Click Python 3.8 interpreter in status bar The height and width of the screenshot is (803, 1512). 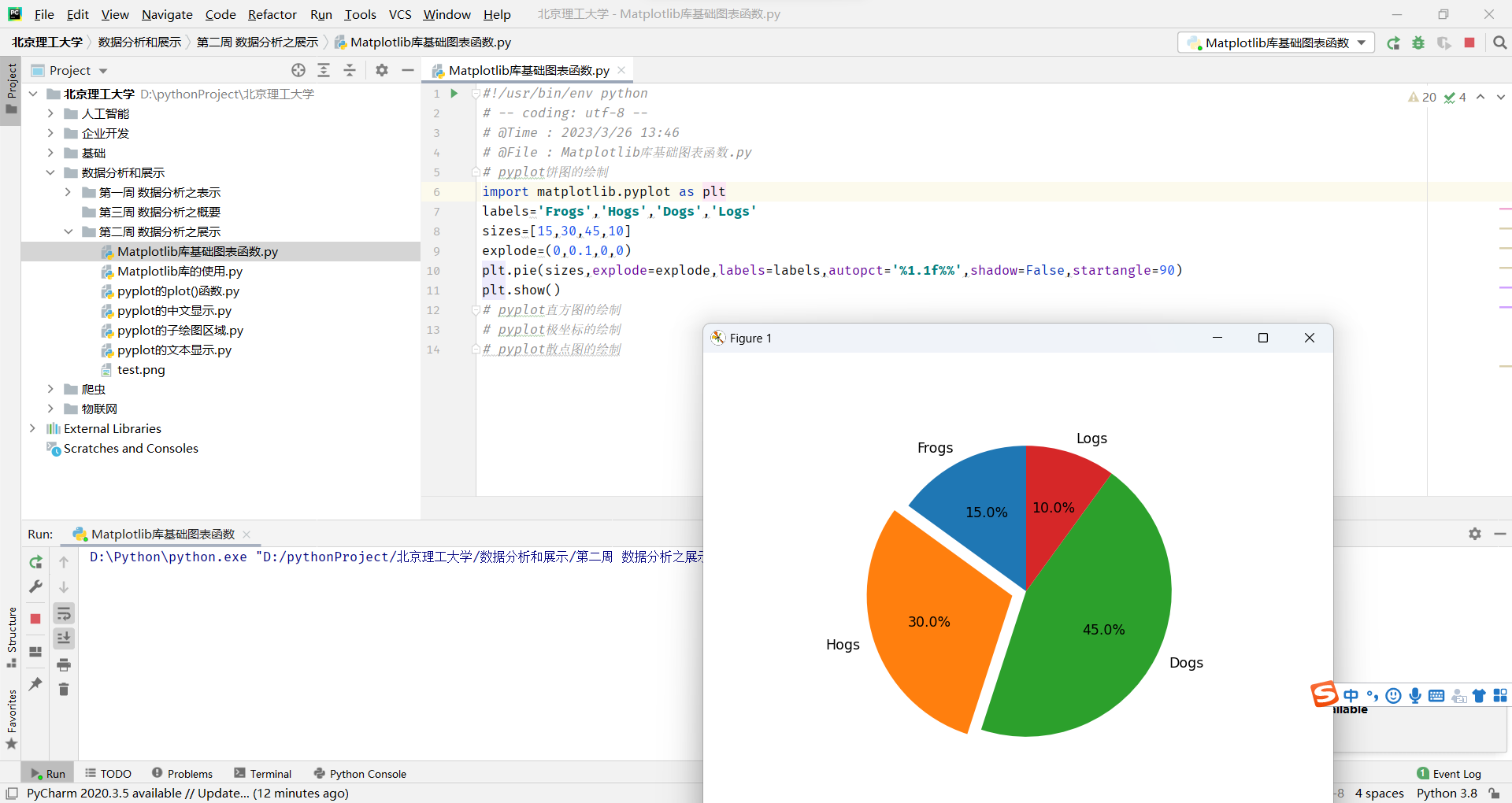pos(1447,794)
